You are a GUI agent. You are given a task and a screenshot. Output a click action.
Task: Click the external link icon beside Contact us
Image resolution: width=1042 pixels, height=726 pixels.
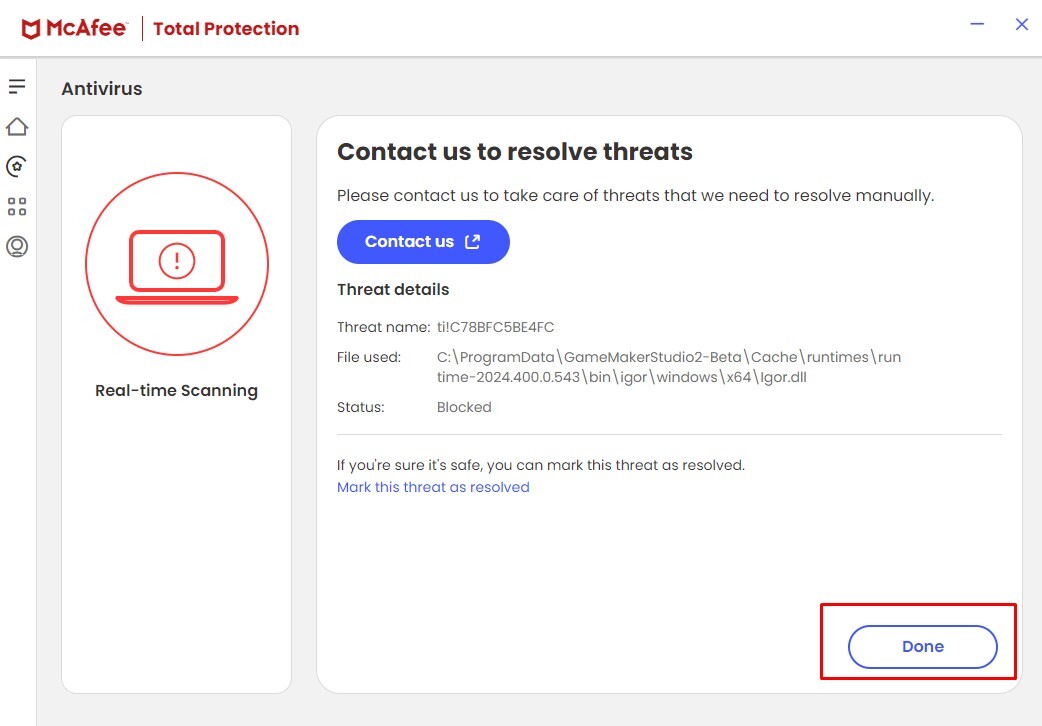pyautogui.click(x=473, y=242)
